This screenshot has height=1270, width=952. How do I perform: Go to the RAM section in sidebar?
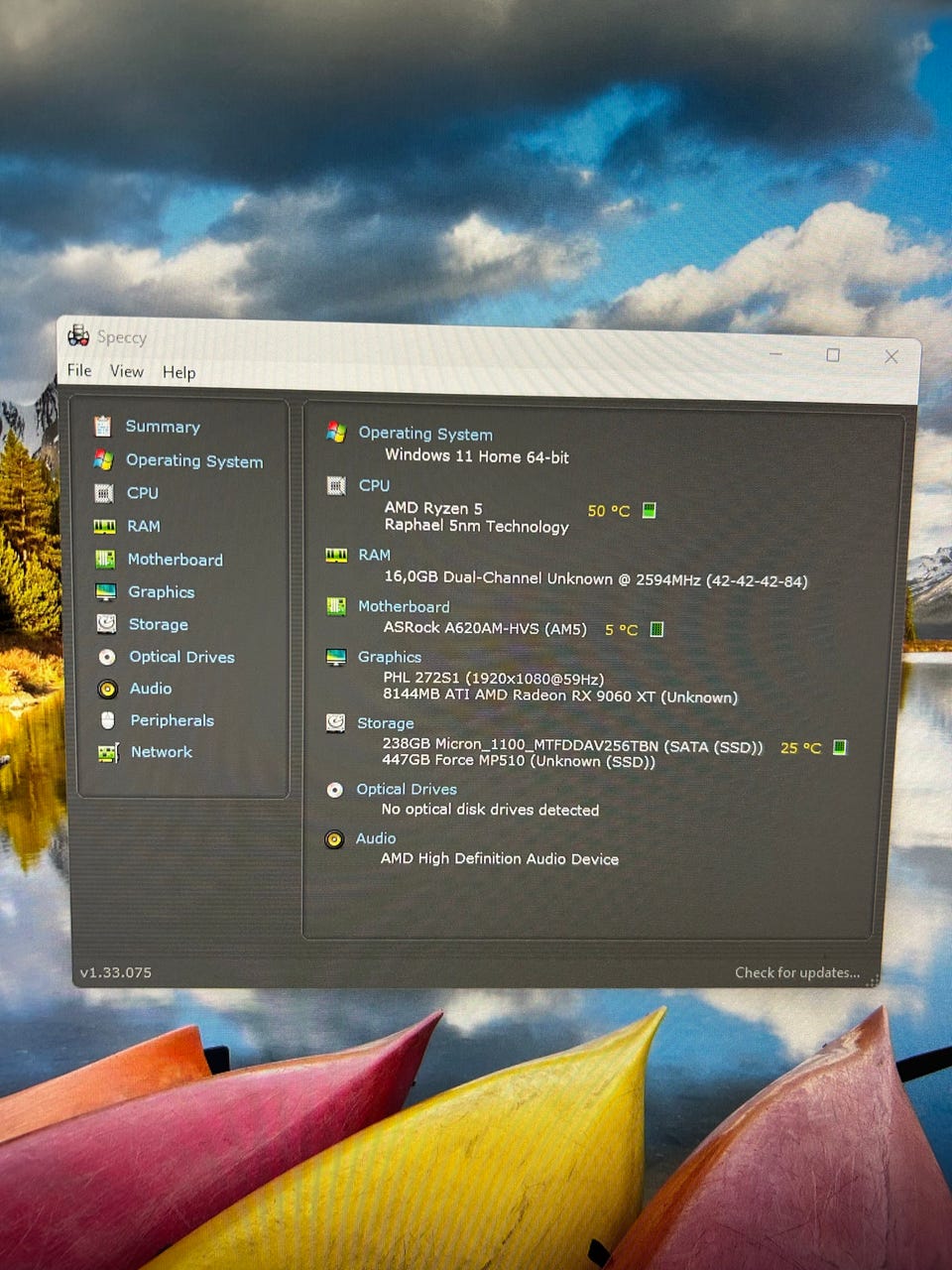click(144, 527)
